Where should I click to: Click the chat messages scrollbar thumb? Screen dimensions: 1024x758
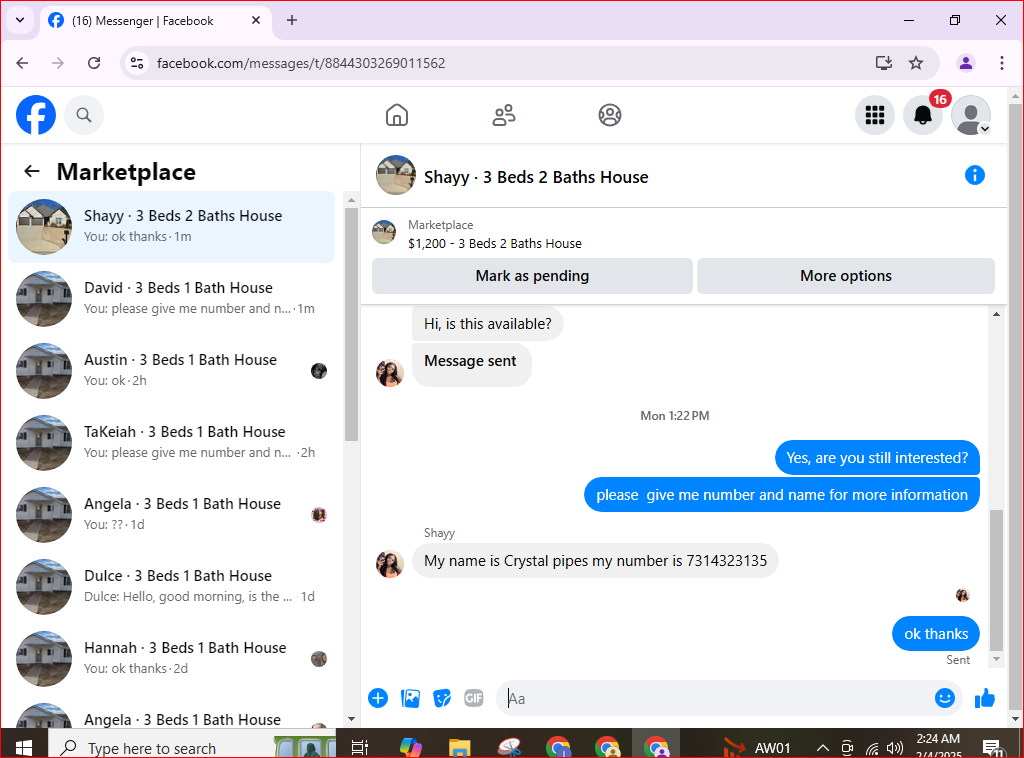coord(996,580)
